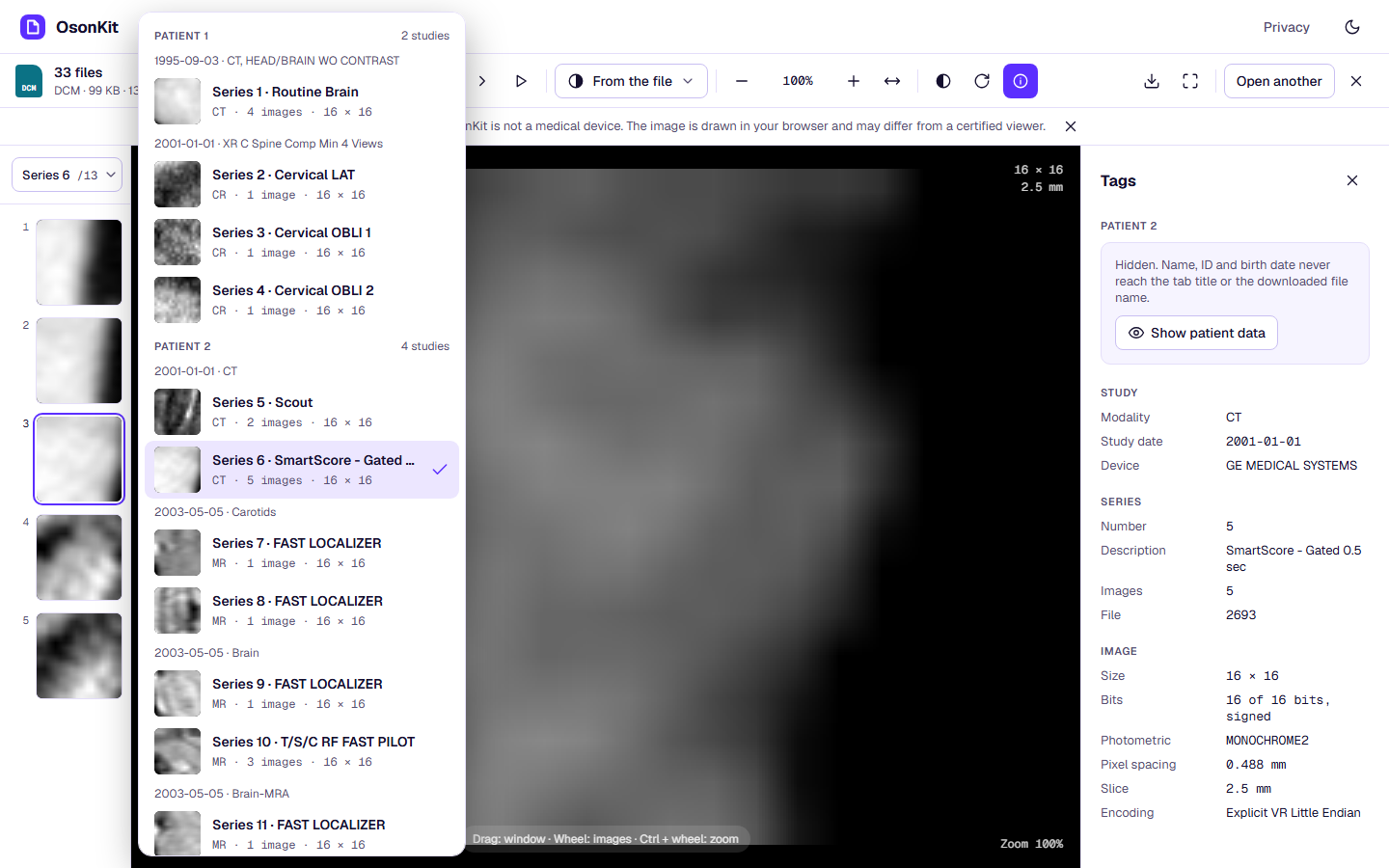Choose Series 6 SmartScore Gated entry
The height and width of the screenshot is (868, 1389).
[x=302, y=470]
